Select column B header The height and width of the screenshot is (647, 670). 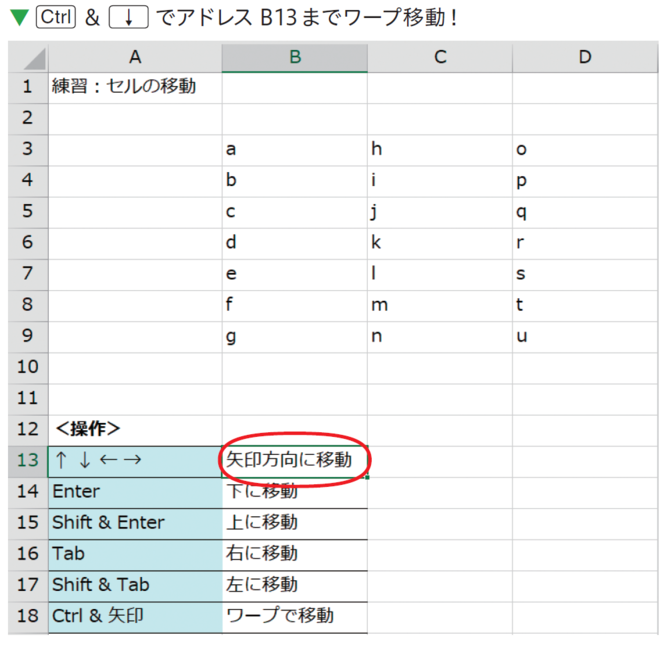[295, 57]
